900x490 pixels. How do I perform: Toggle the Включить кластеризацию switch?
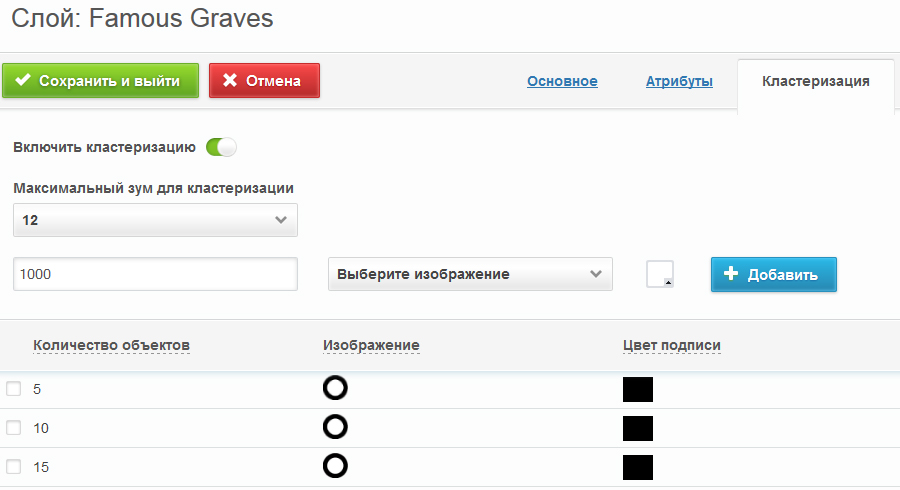click(x=221, y=148)
